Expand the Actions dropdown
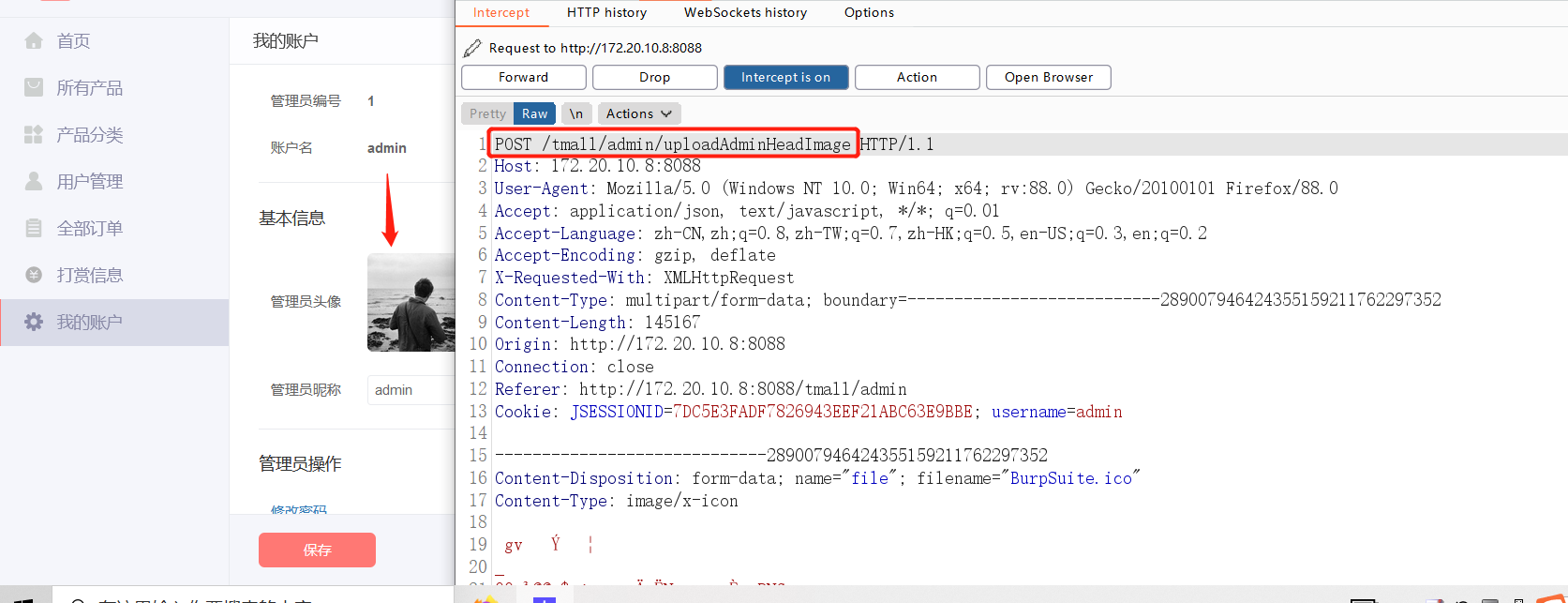This screenshot has height=603, width=1568. pos(639,113)
